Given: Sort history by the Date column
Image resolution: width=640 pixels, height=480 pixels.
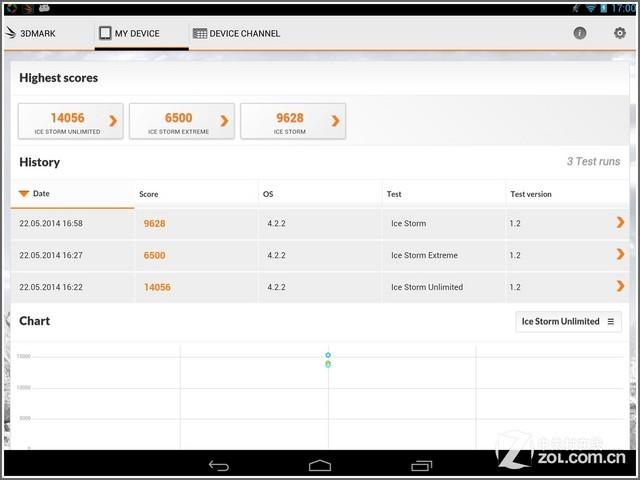Looking at the screenshot, I should tap(73, 193).
